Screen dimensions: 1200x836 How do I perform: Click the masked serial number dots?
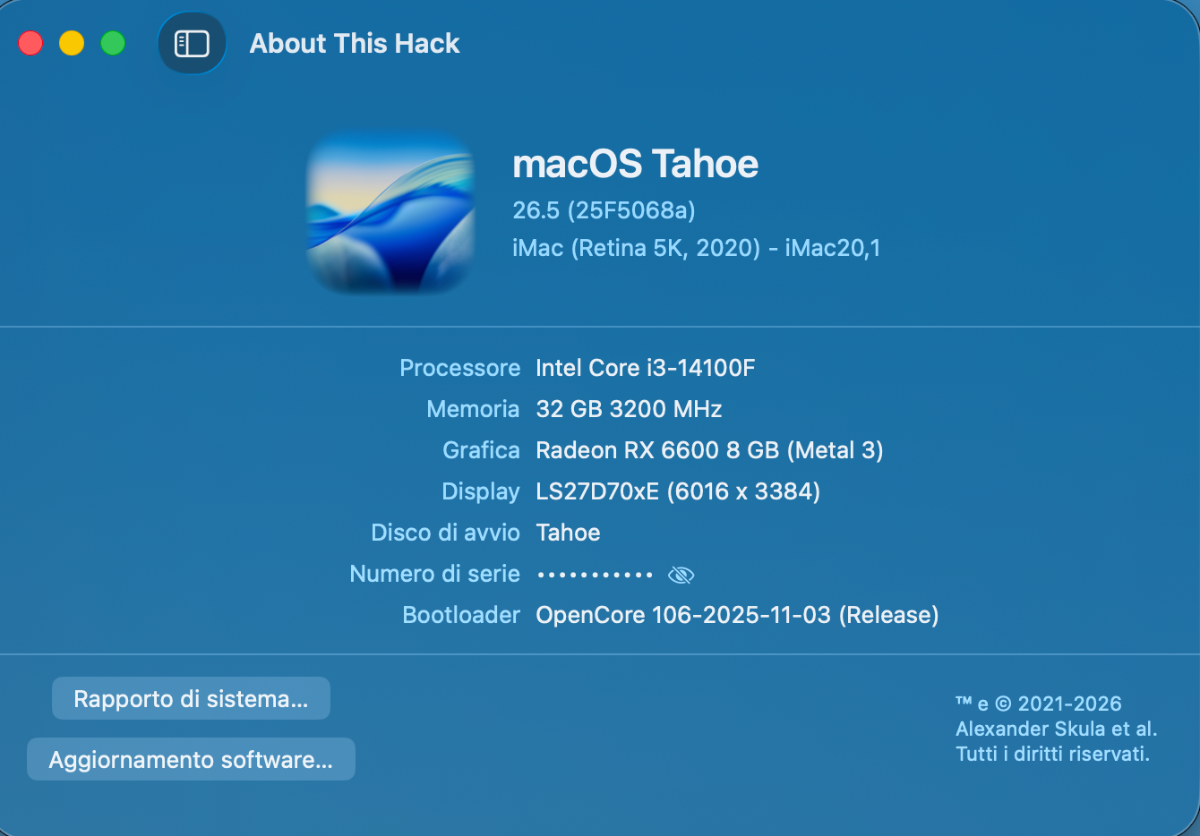[x=595, y=575]
